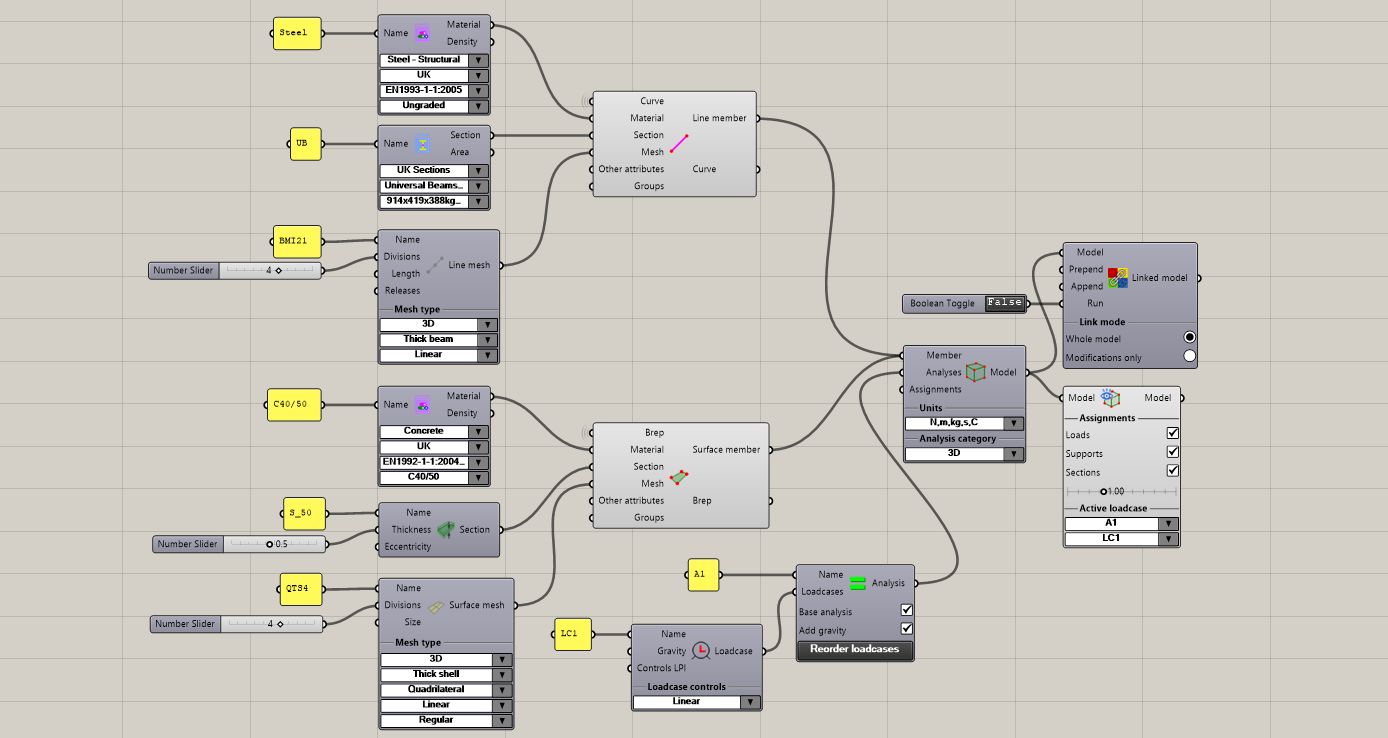Click the Controls LPI input label
The width and height of the screenshot is (1388, 738).
(661, 668)
